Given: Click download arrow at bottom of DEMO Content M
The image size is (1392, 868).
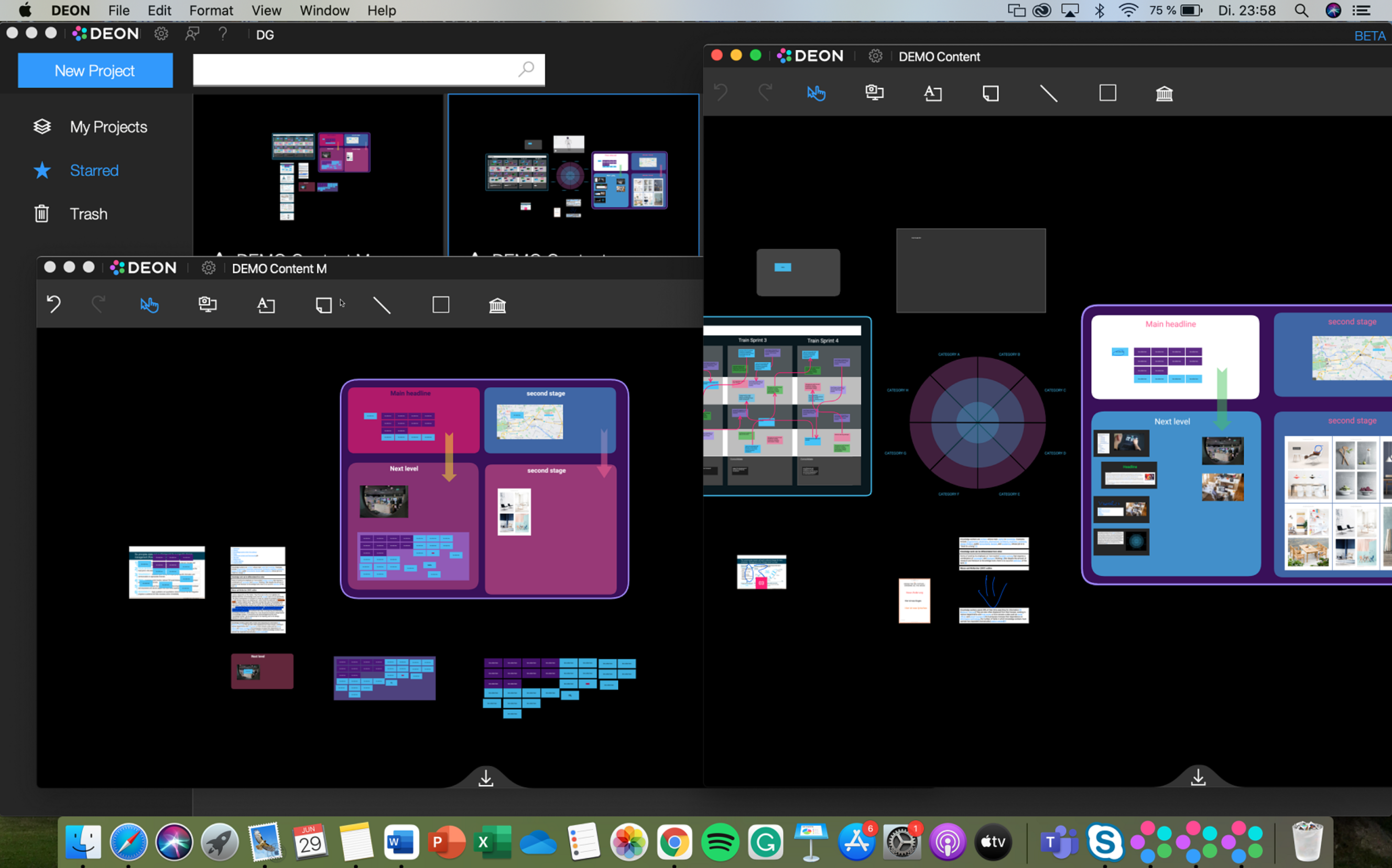Looking at the screenshot, I should pyautogui.click(x=486, y=778).
